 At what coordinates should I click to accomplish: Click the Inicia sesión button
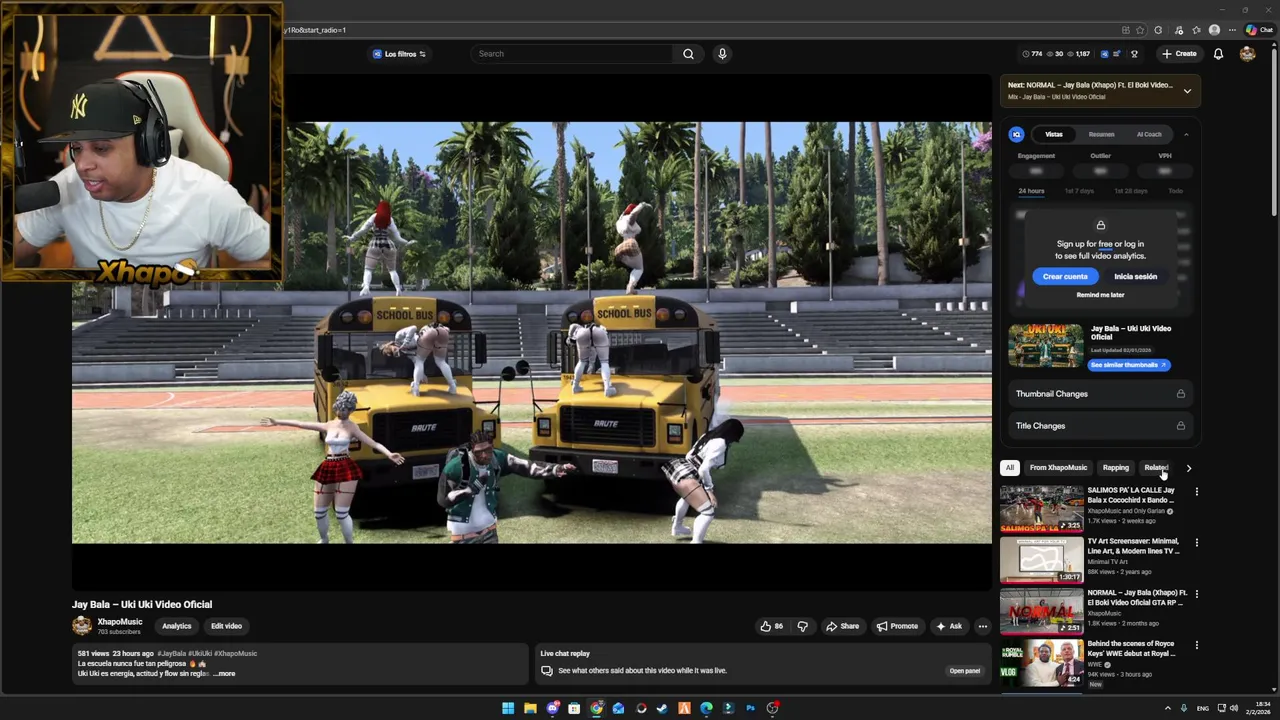(1135, 277)
